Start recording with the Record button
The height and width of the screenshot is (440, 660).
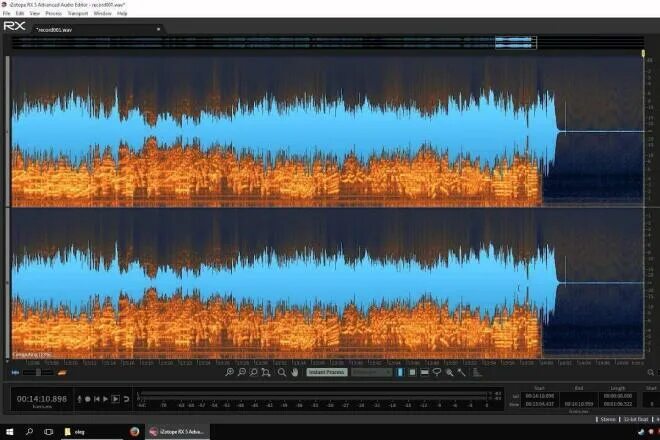[88, 399]
